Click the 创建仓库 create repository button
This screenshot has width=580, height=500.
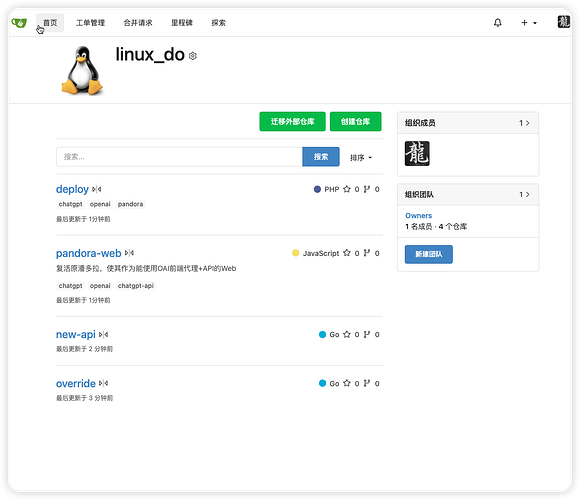(355, 121)
